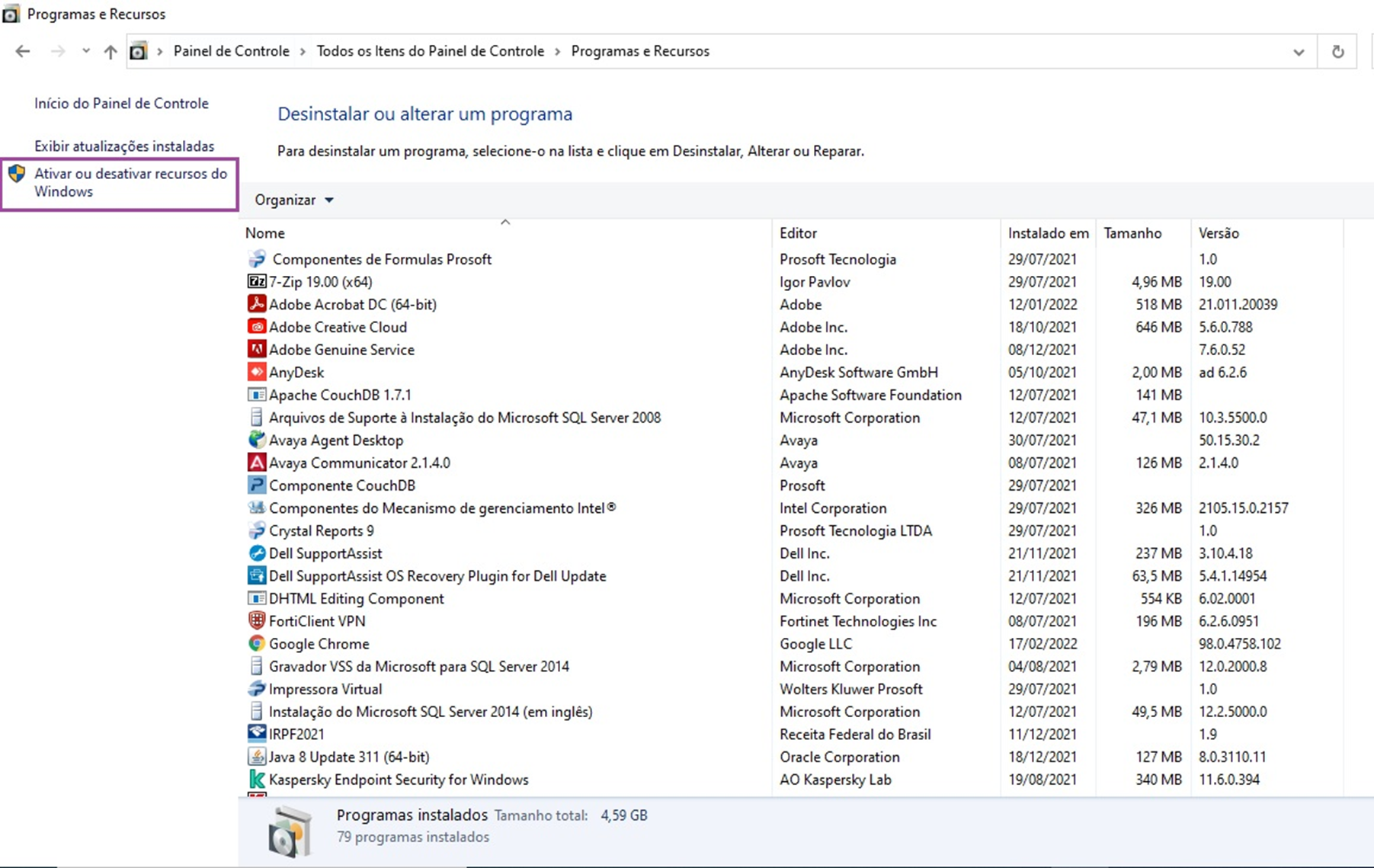
Task: Click the Wolters Kluwer Prosoft publisher cell
Action: [851, 689]
